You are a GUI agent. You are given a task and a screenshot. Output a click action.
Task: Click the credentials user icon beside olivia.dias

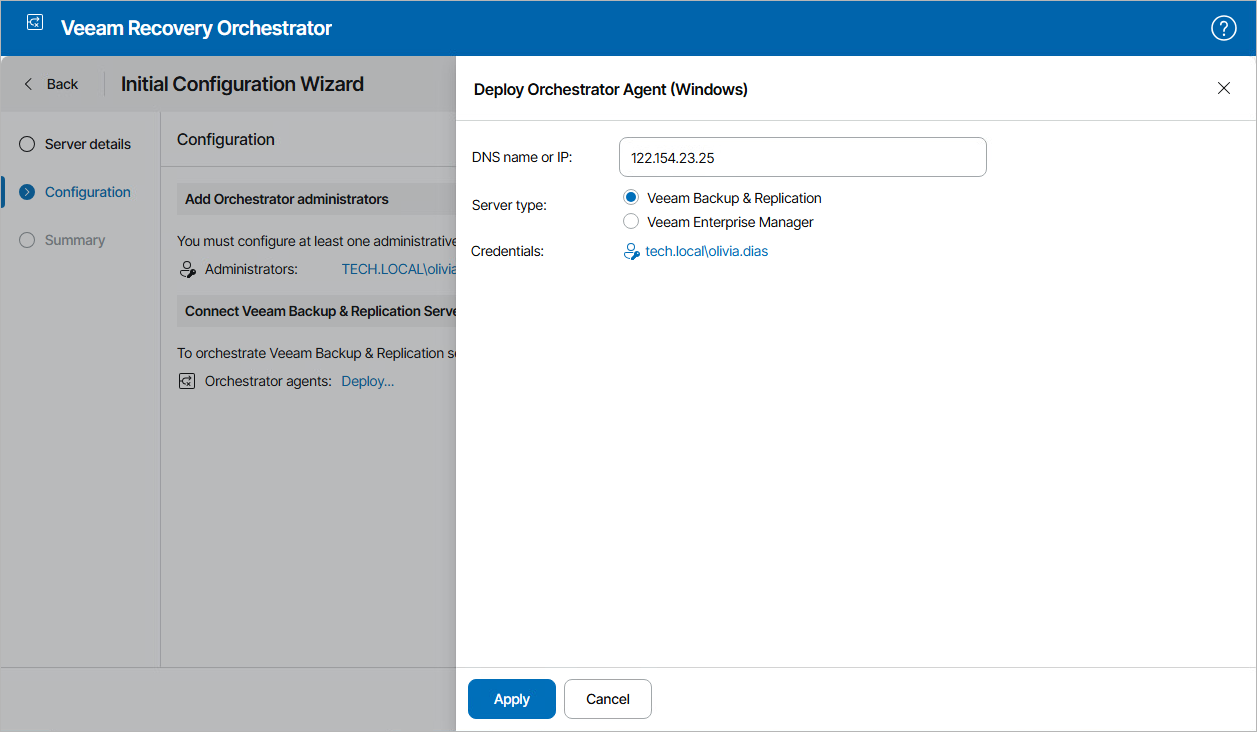tap(631, 251)
